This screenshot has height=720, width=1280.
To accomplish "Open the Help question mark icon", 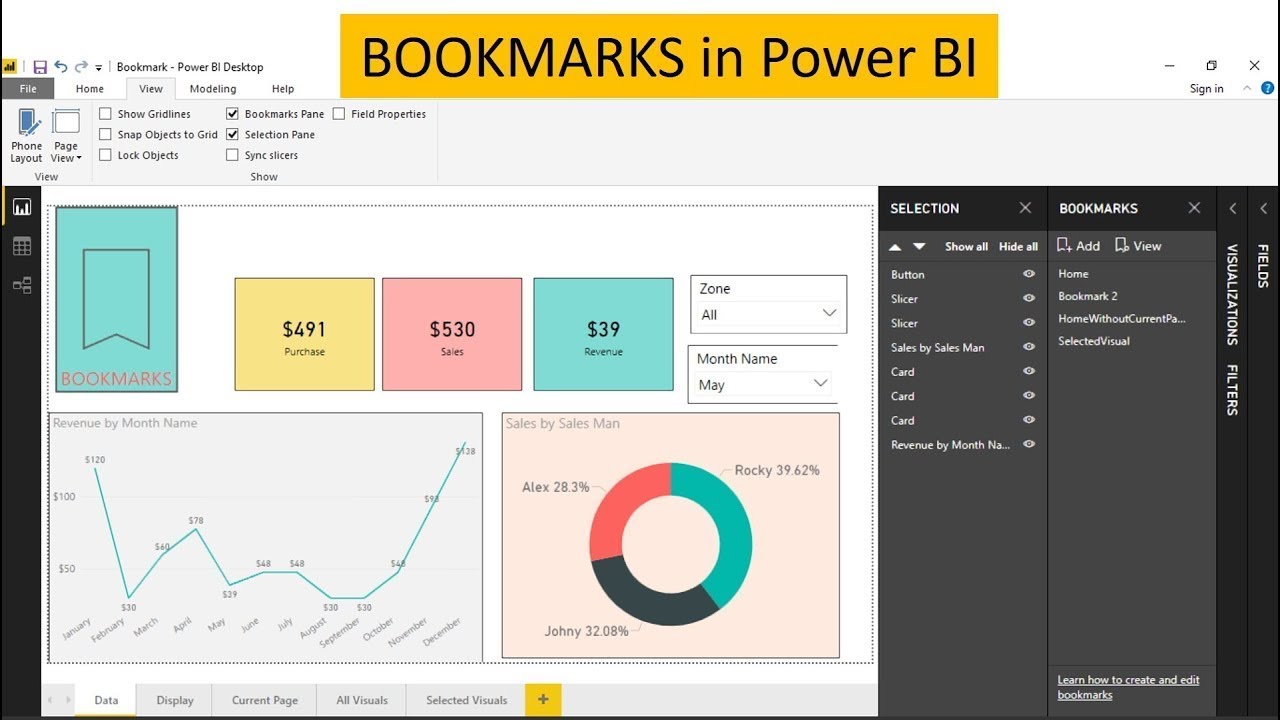I will (x=1267, y=88).
